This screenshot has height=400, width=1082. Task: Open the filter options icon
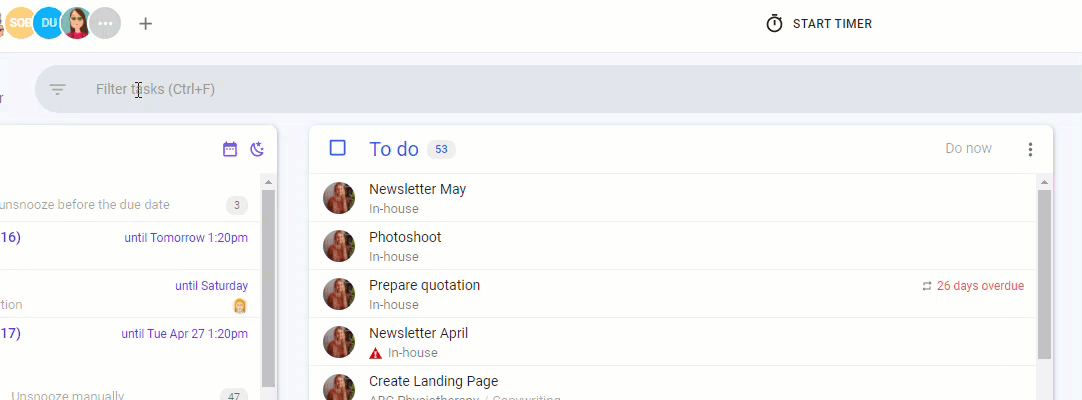coord(57,89)
